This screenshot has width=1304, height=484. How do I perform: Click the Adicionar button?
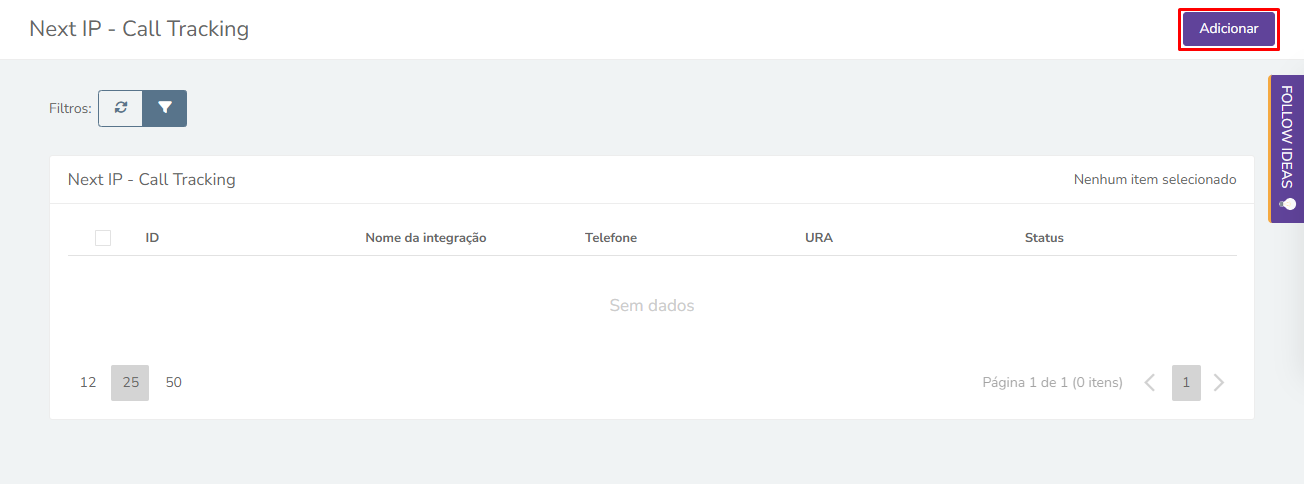(x=1229, y=29)
